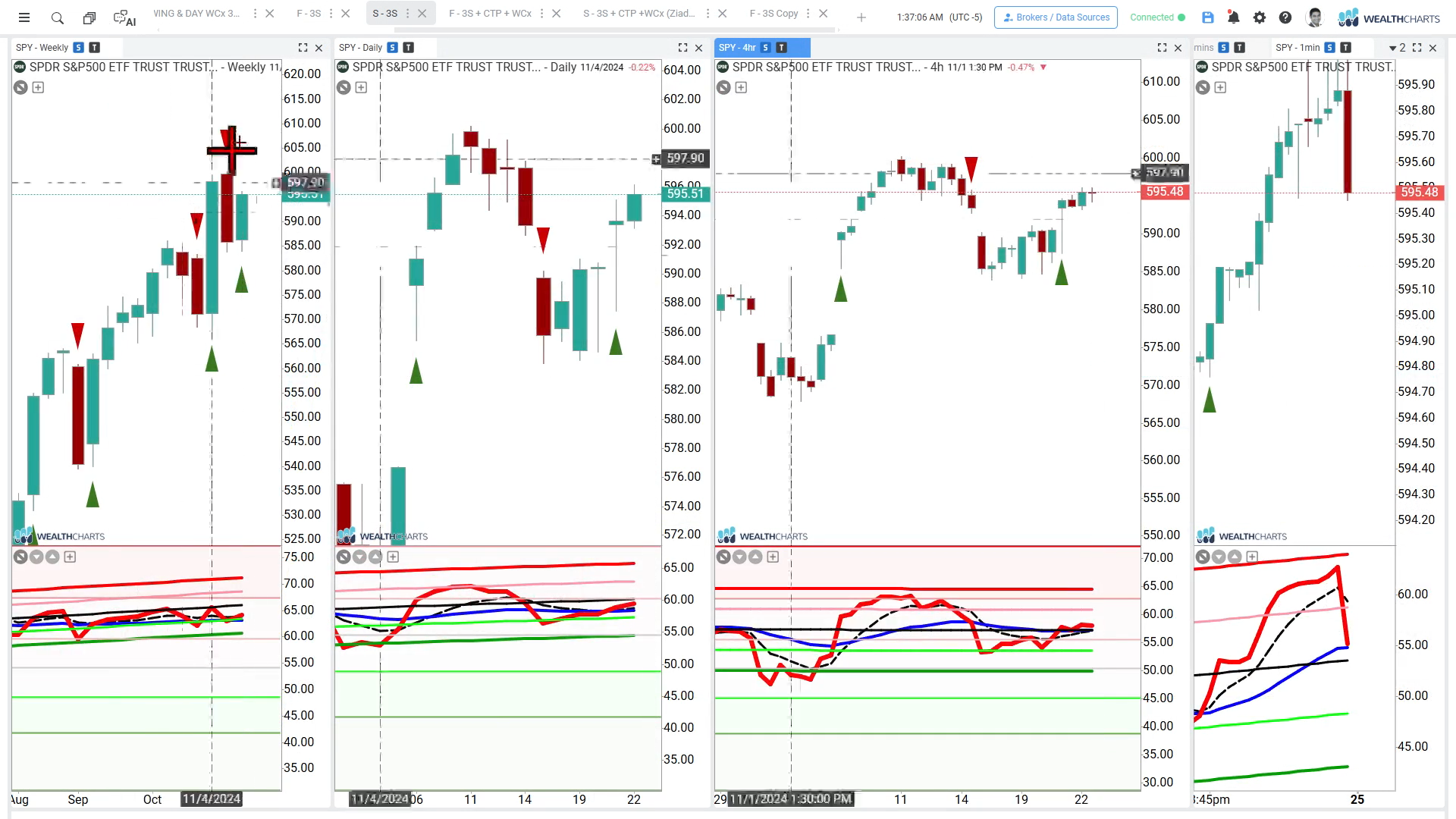Open the symbol search magnifier
The width and height of the screenshot is (1456, 819).
[x=57, y=17]
